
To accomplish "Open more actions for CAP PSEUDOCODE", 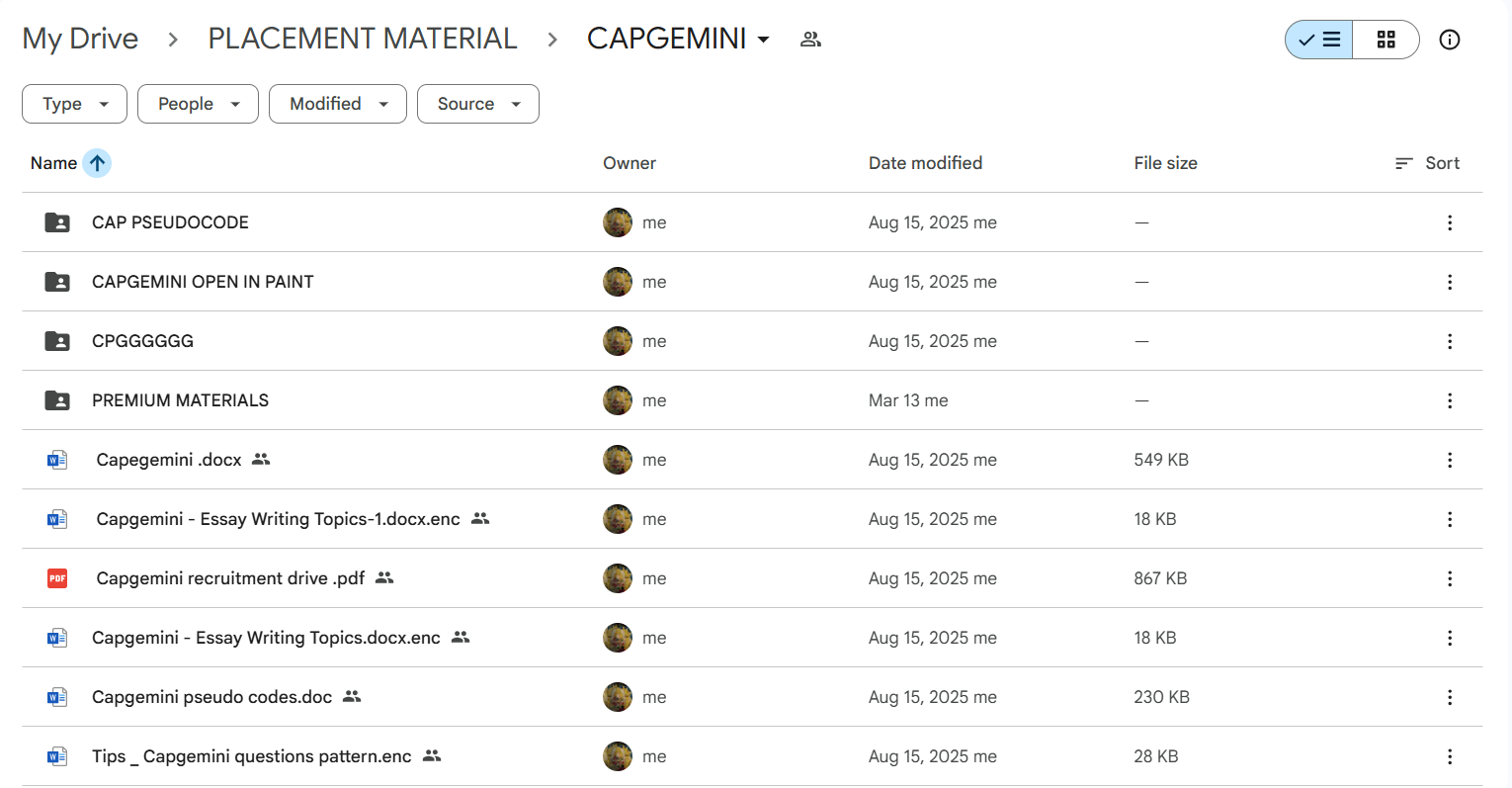I will click(x=1450, y=222).
